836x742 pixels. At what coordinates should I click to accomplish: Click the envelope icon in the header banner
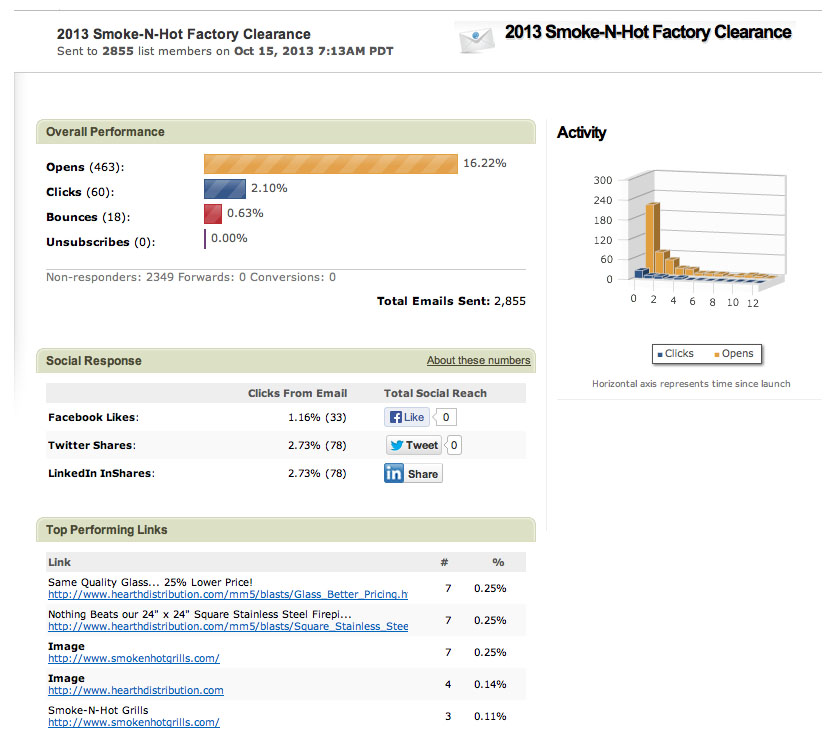tap(478, 38)
